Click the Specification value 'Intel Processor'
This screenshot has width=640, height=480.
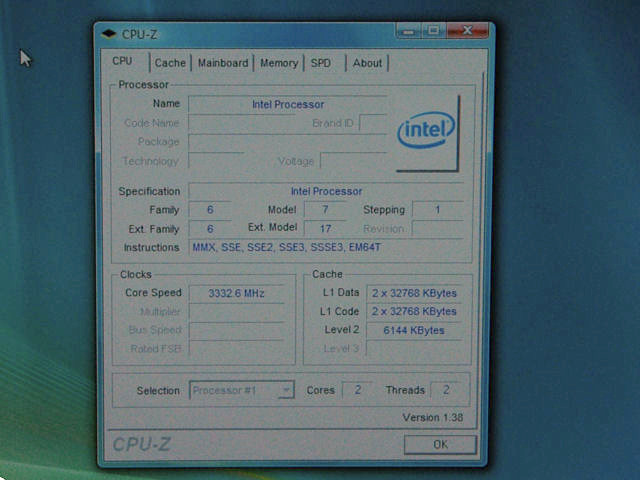coord(326,191)
